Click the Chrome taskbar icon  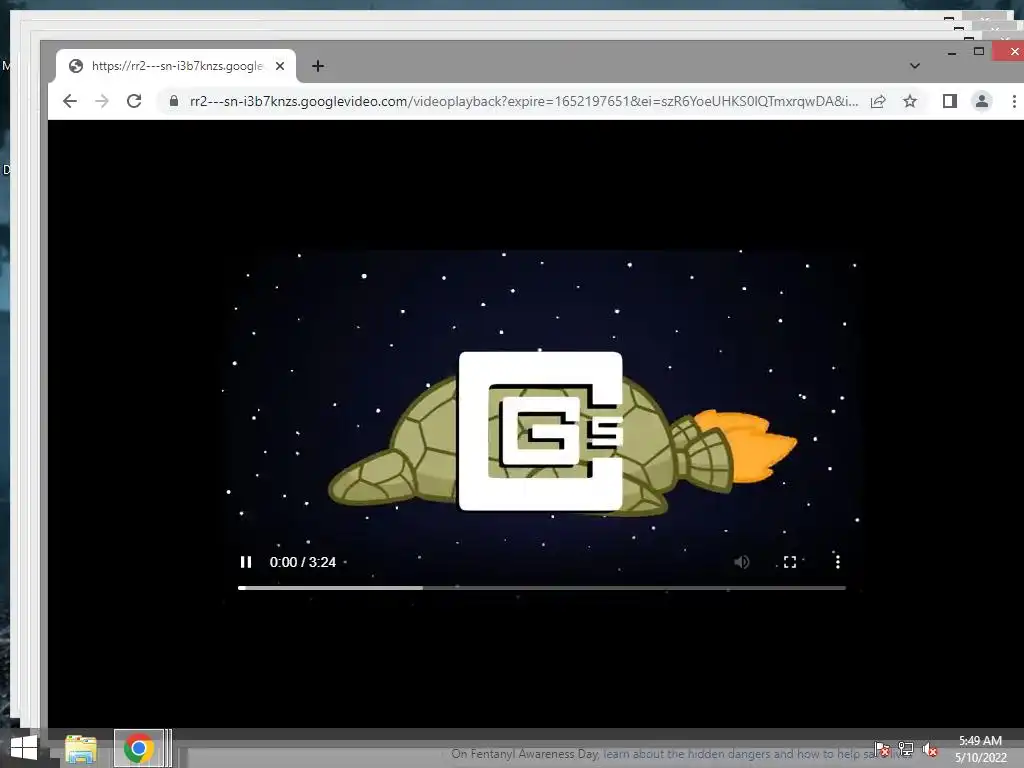[x=138, y=748]
